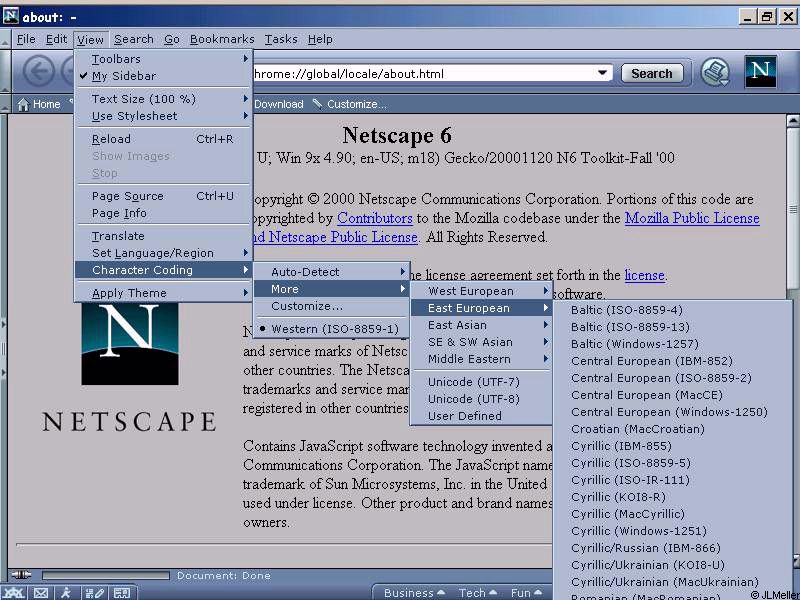
Task: Select Cyrillic (Windows-1251) encoding
Action: tap(673, 531)
